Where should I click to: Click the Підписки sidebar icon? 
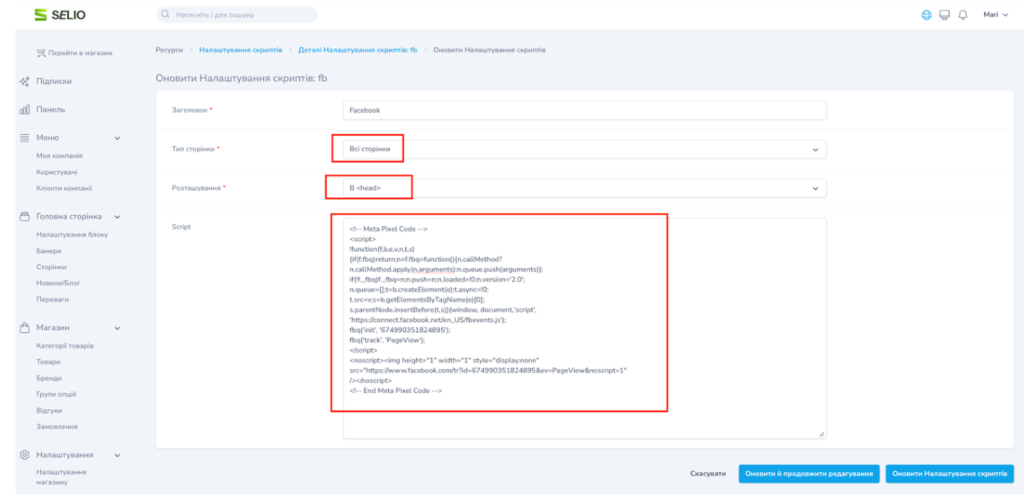click(24, 81)
